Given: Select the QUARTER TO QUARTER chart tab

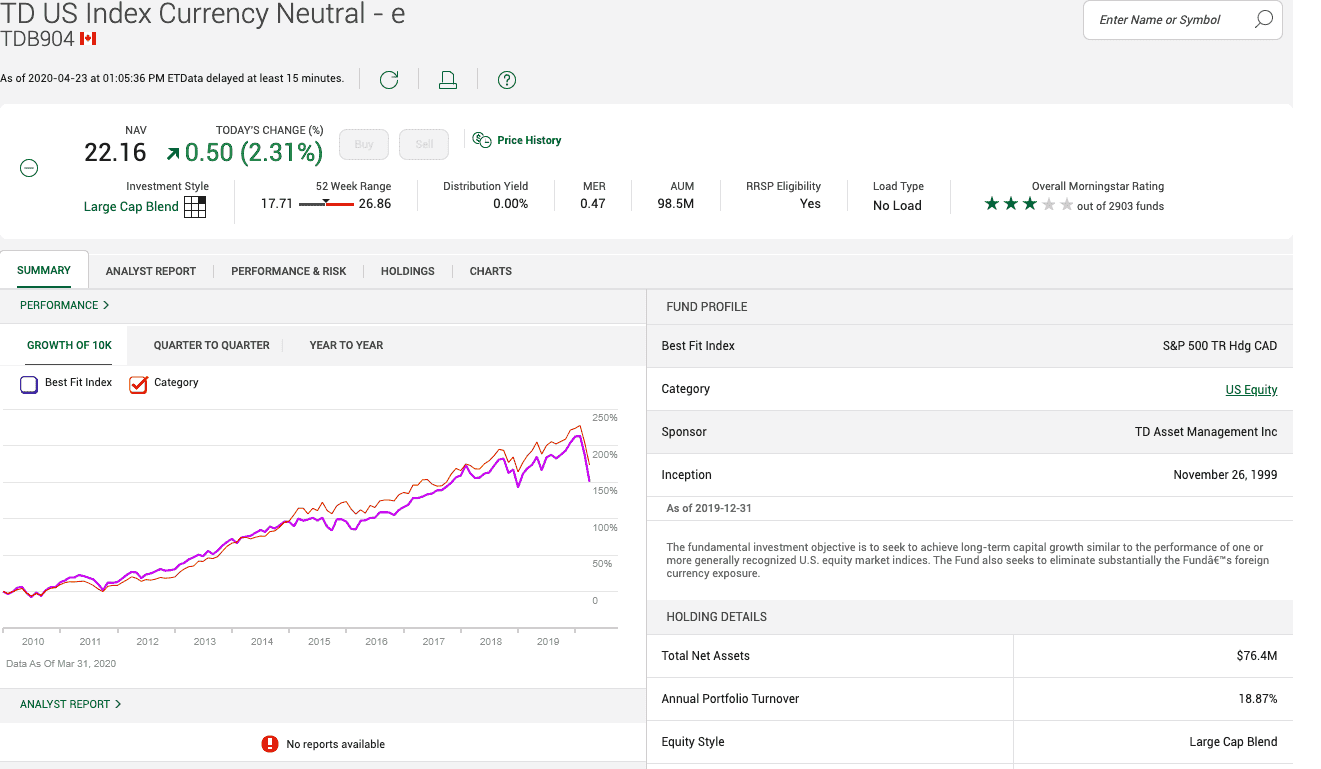Looking at the screenshot, I should 212,345.
